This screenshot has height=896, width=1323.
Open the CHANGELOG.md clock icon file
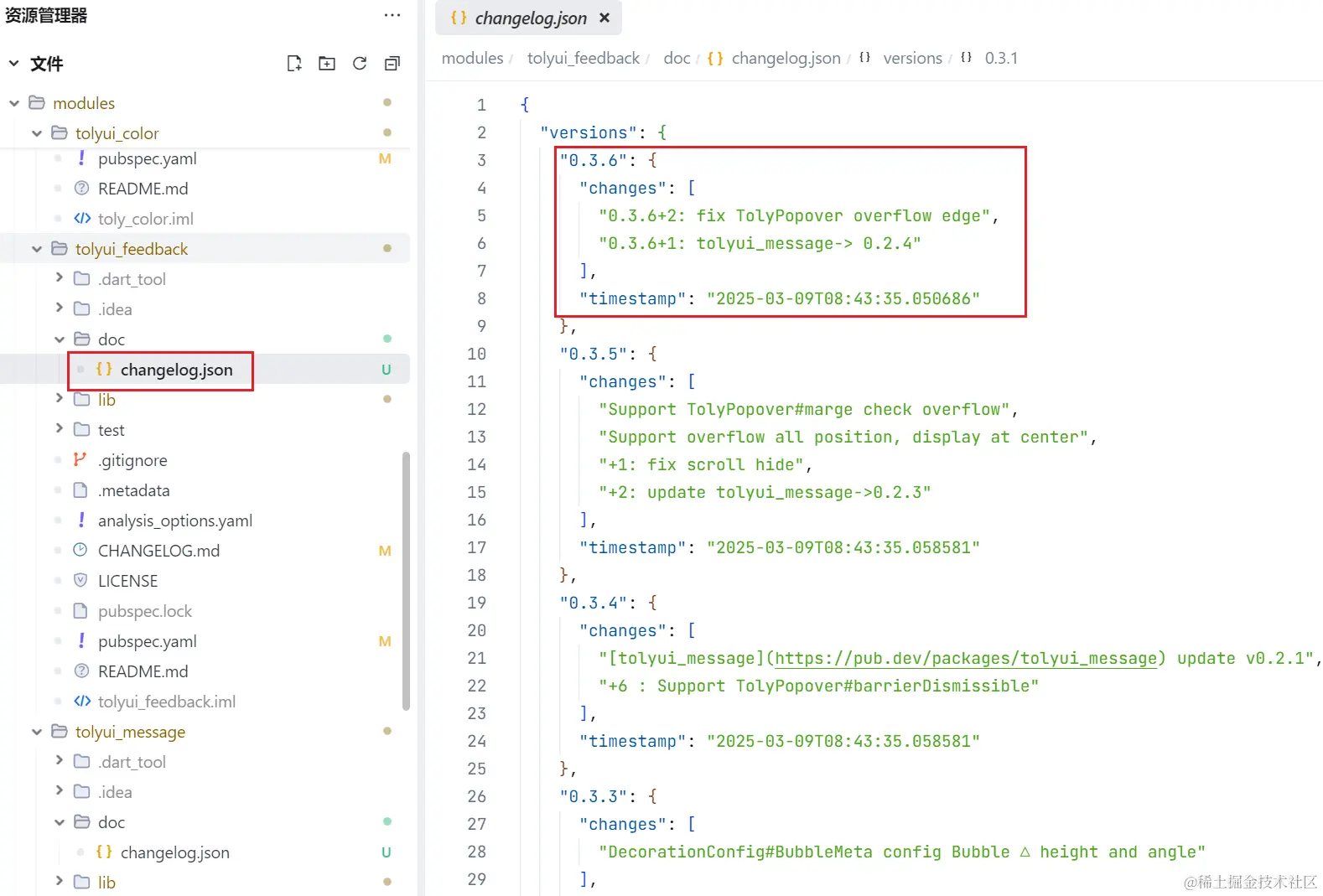point(158,551)
